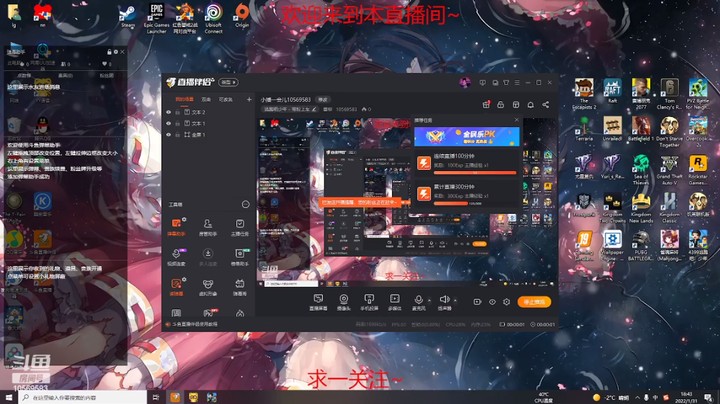Click the 100-minute streaming task progress bar

point(475,173)
